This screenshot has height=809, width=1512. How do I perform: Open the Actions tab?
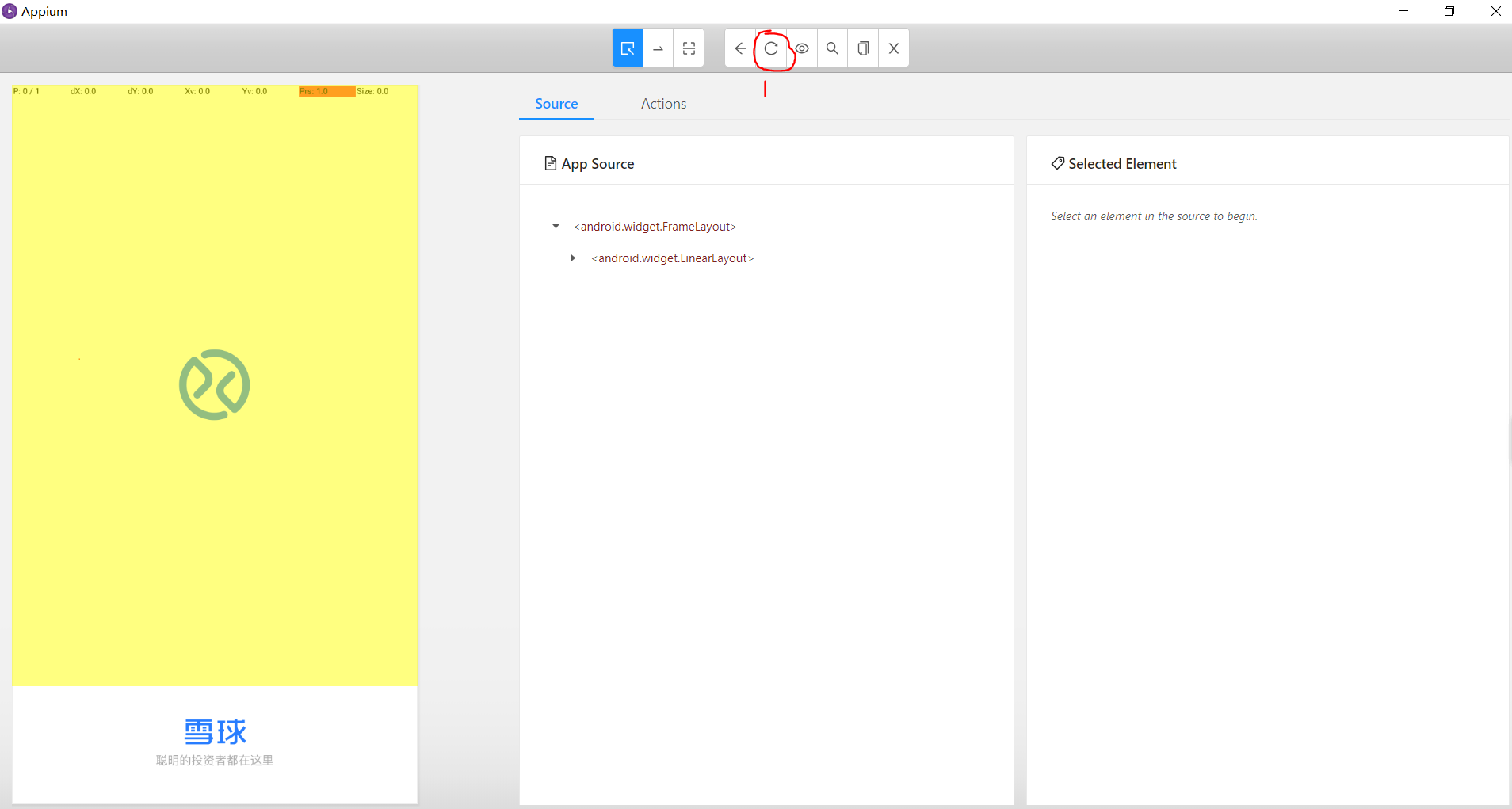tap(663, 104)
